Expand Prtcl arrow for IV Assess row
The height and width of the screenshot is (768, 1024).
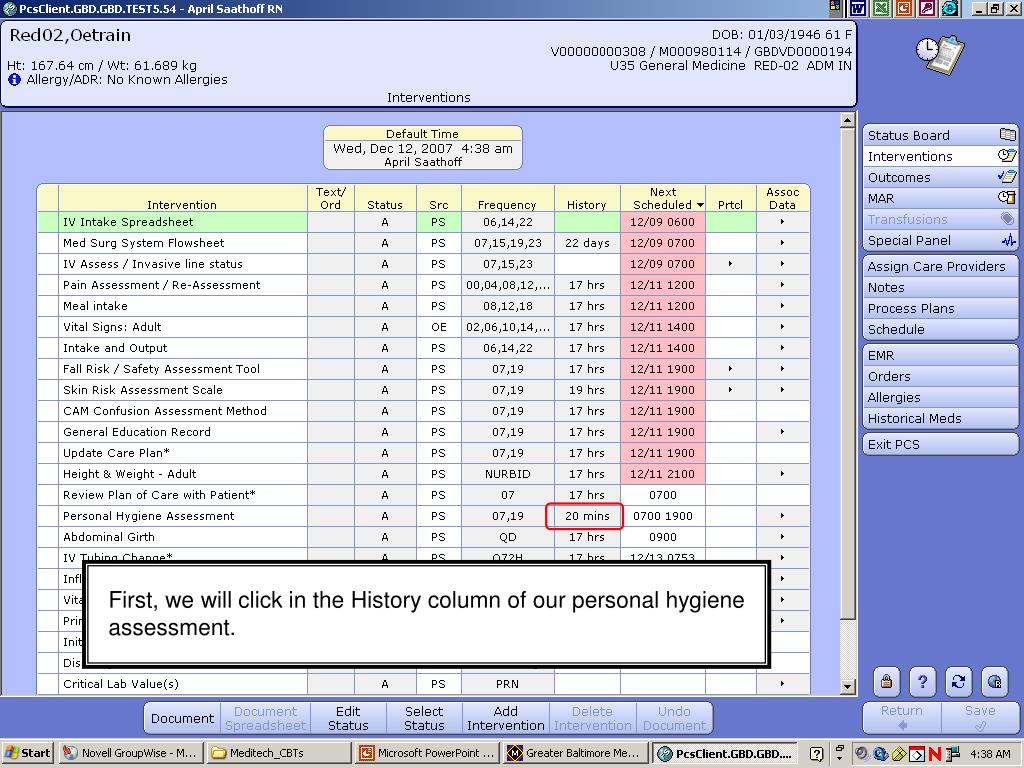point(730,264)
